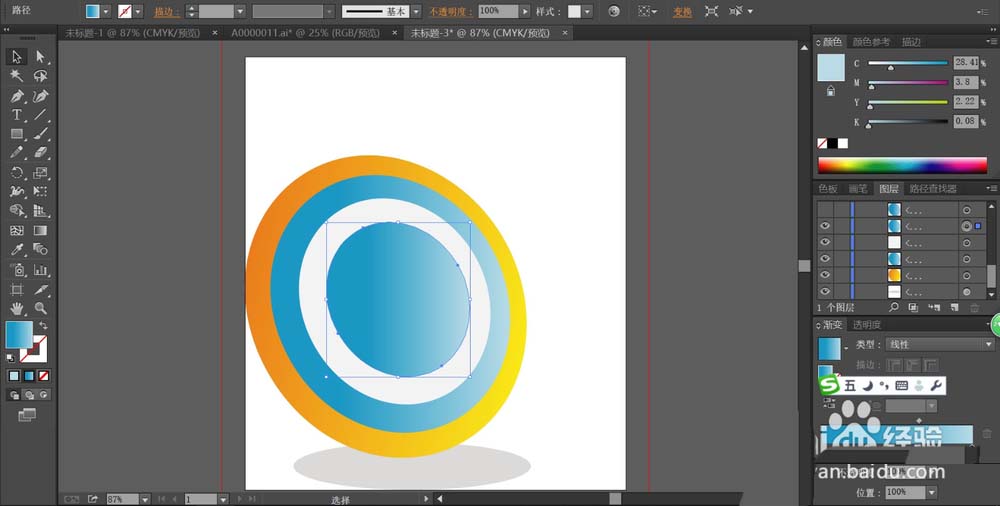Switch to 透明度 transparency tab
Viewport: 1000px width, 506px height.
(x=867, y=325)
